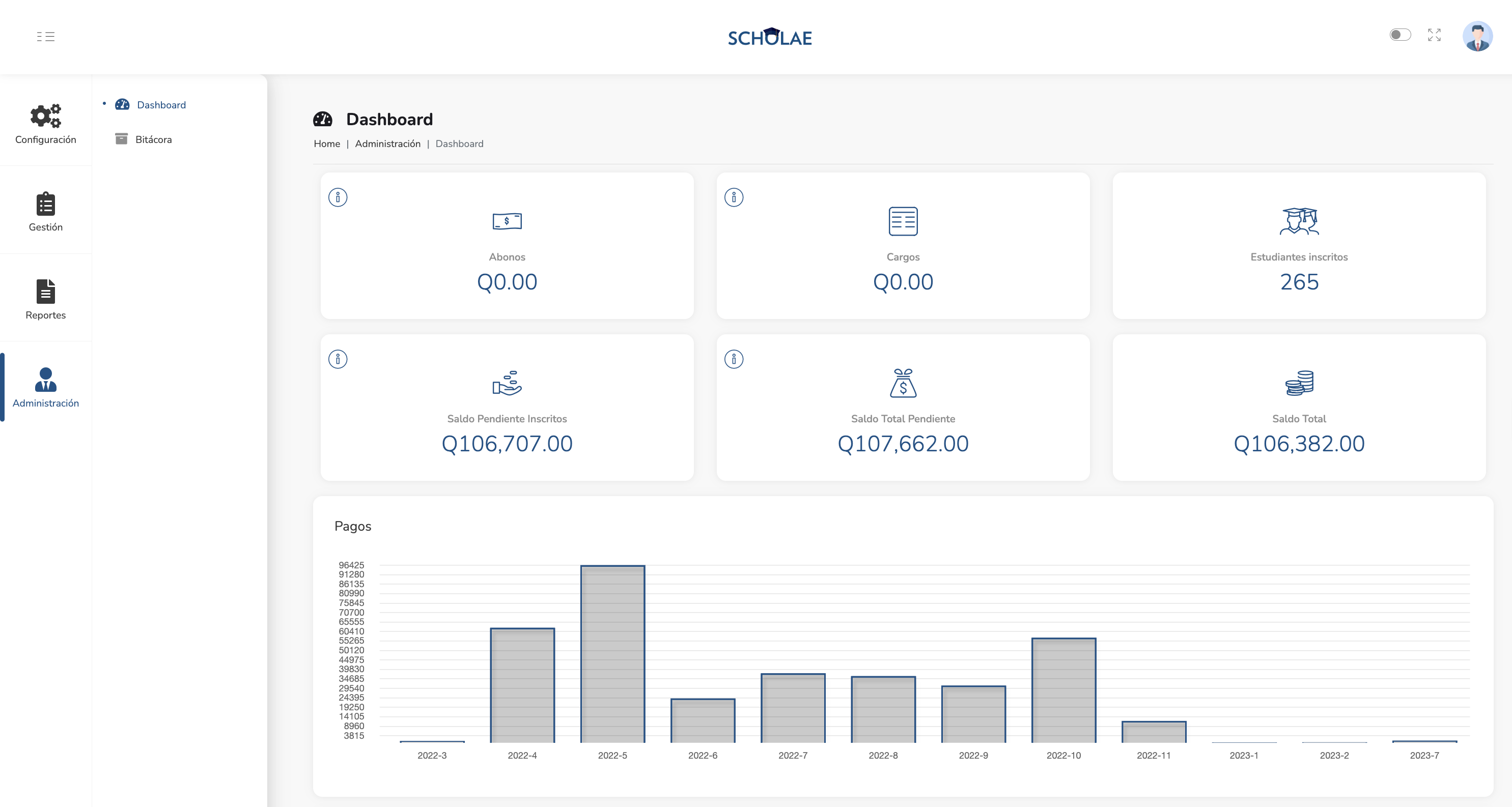Click the Abonos money bill icon
1512x807 pixels.
[507, 222]
